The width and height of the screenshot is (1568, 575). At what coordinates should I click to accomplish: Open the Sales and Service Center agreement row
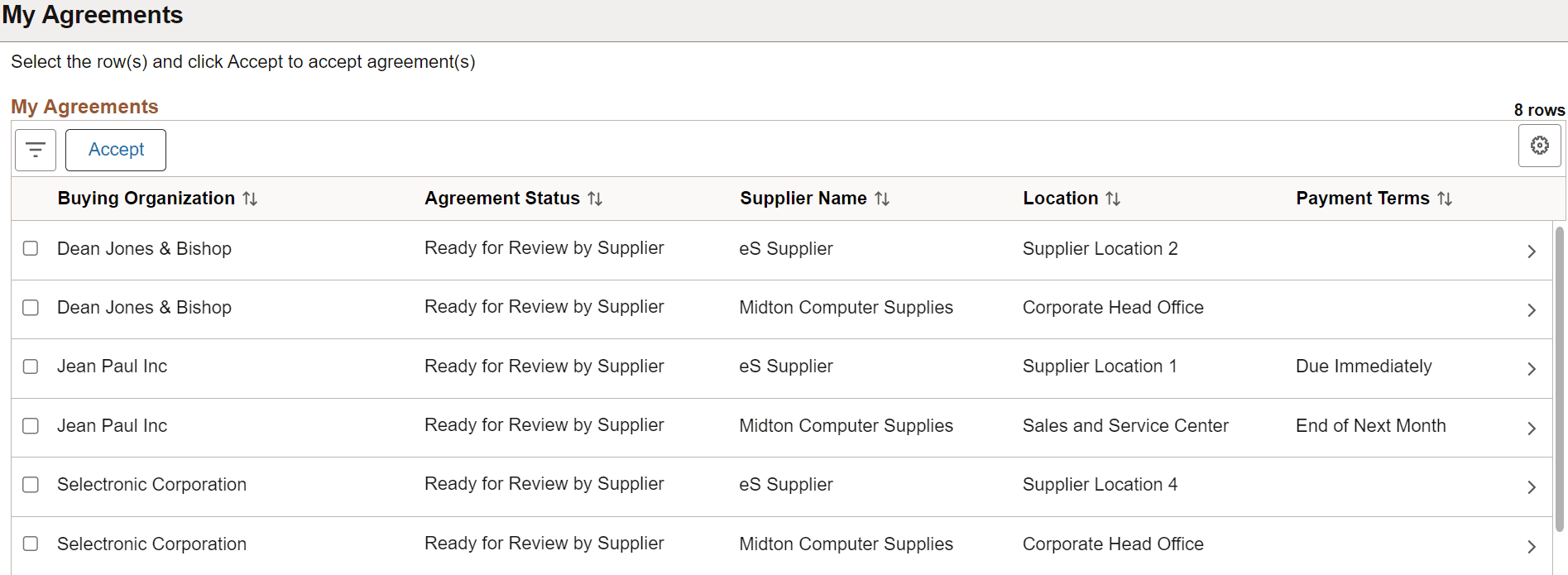[782, 427]
